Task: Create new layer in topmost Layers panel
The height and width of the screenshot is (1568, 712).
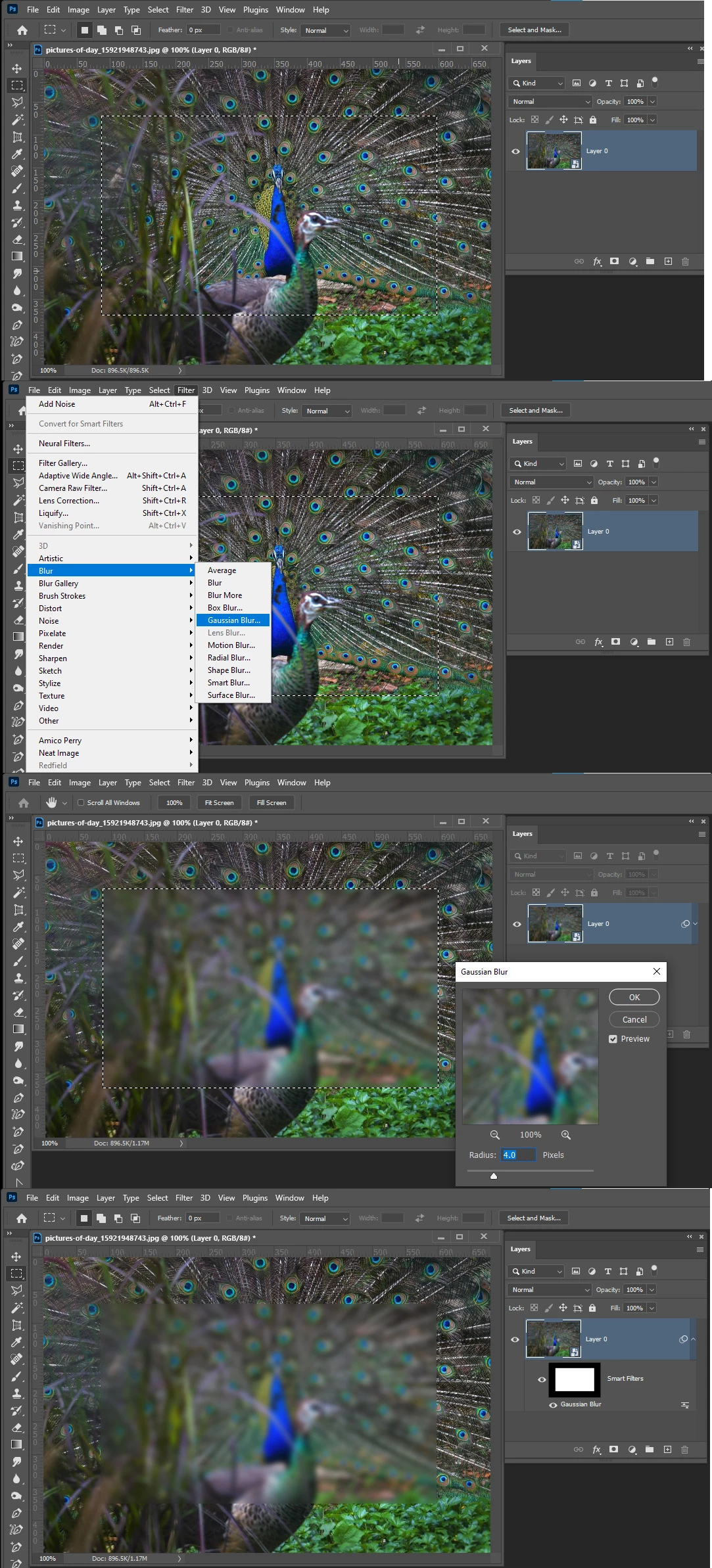Action: [x=668, y=262]
